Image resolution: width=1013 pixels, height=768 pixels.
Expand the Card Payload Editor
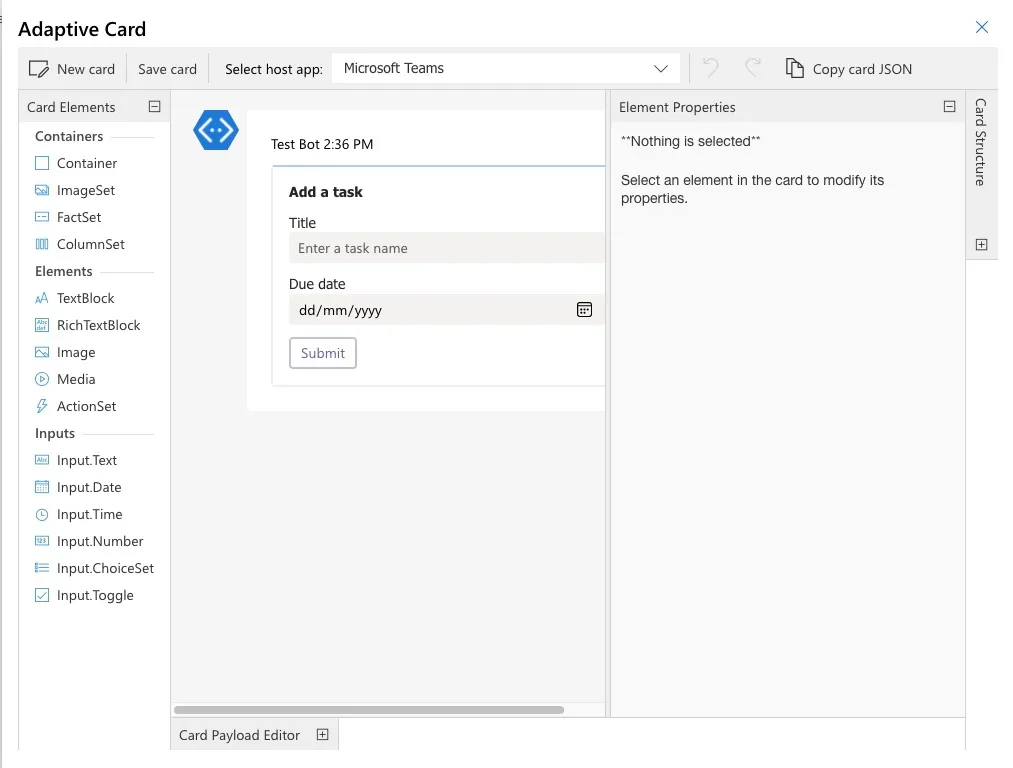click(322, 734)
